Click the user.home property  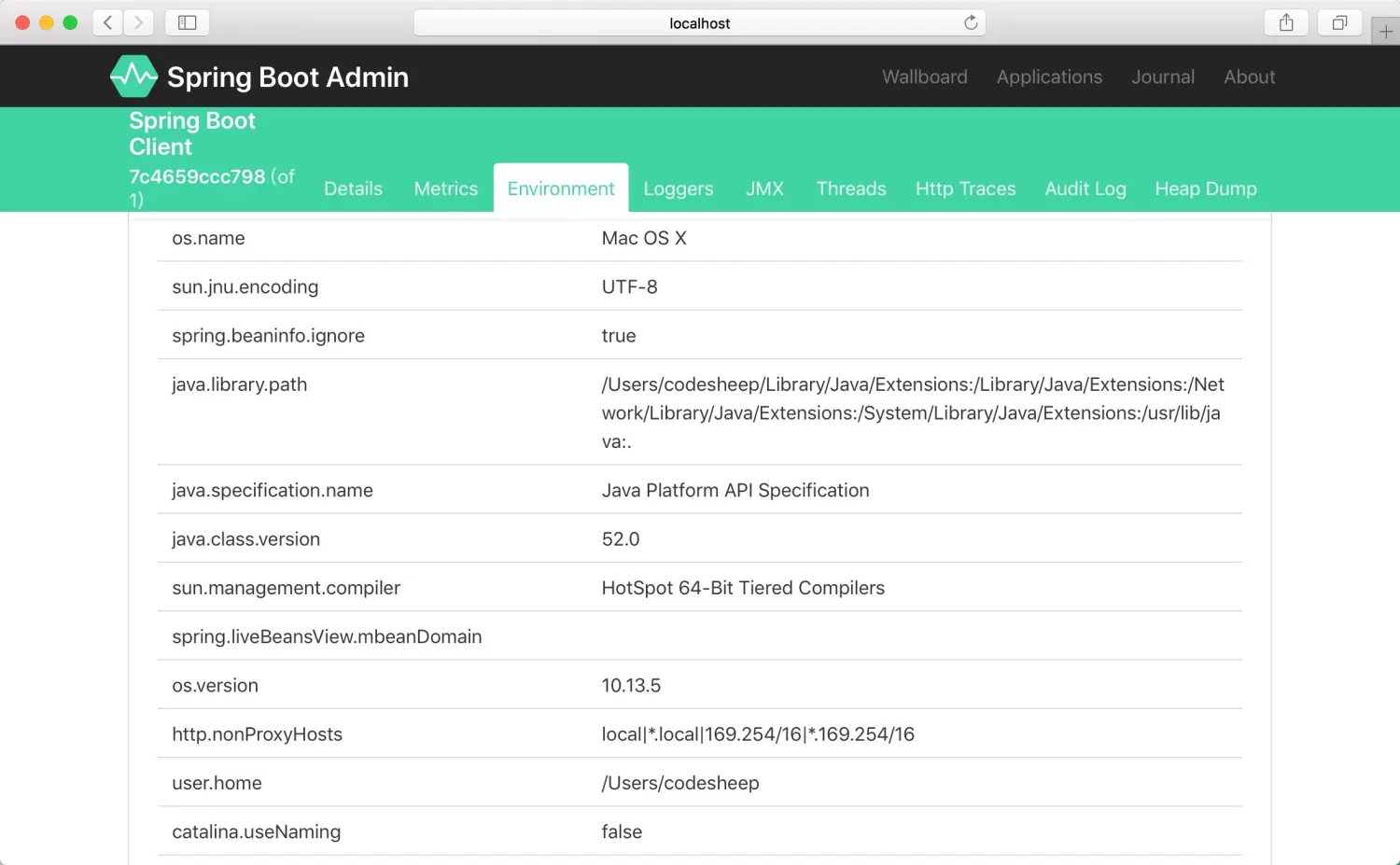click(x=217, y=783)
